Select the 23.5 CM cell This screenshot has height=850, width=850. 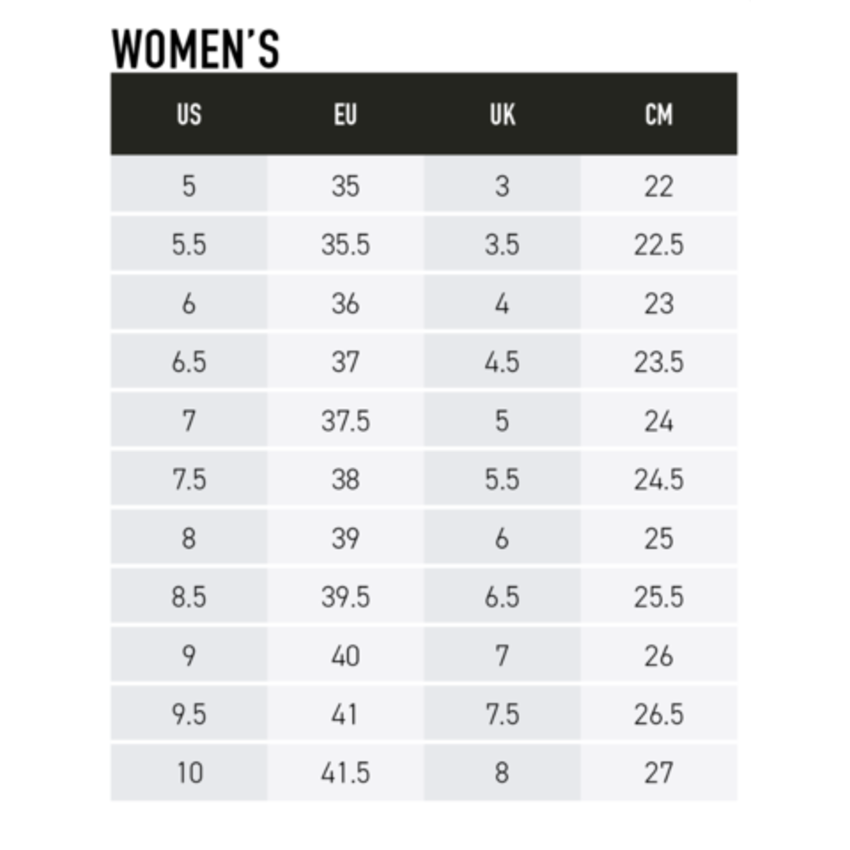pyautogui.click(x=659, y=361)
